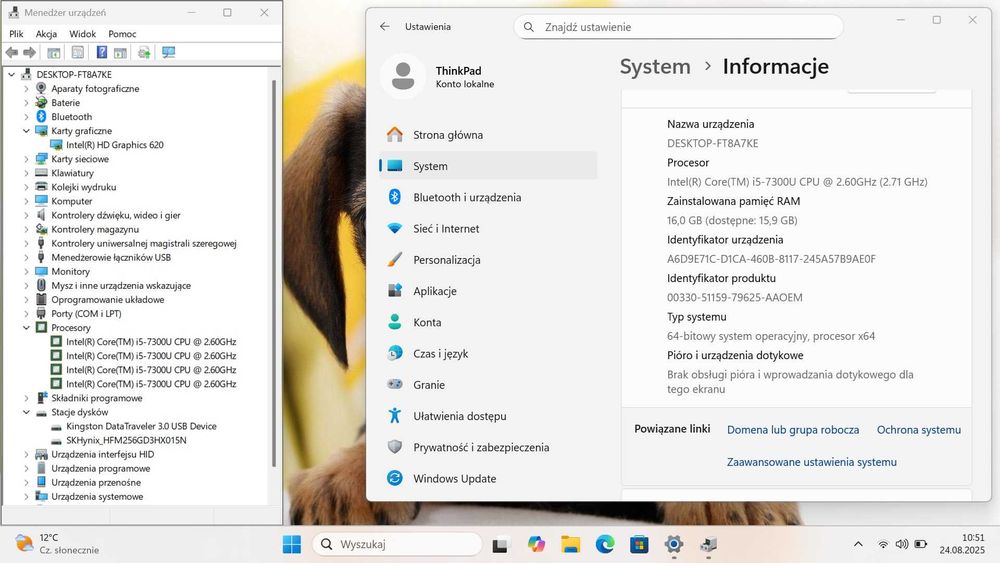
Task: Select Intel(R) HD Graphics 620 device
Action: (x=115, y=145)
